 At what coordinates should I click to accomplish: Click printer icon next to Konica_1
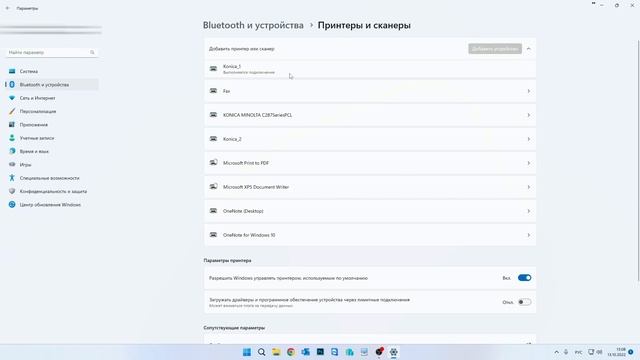[x=213, y=69]
